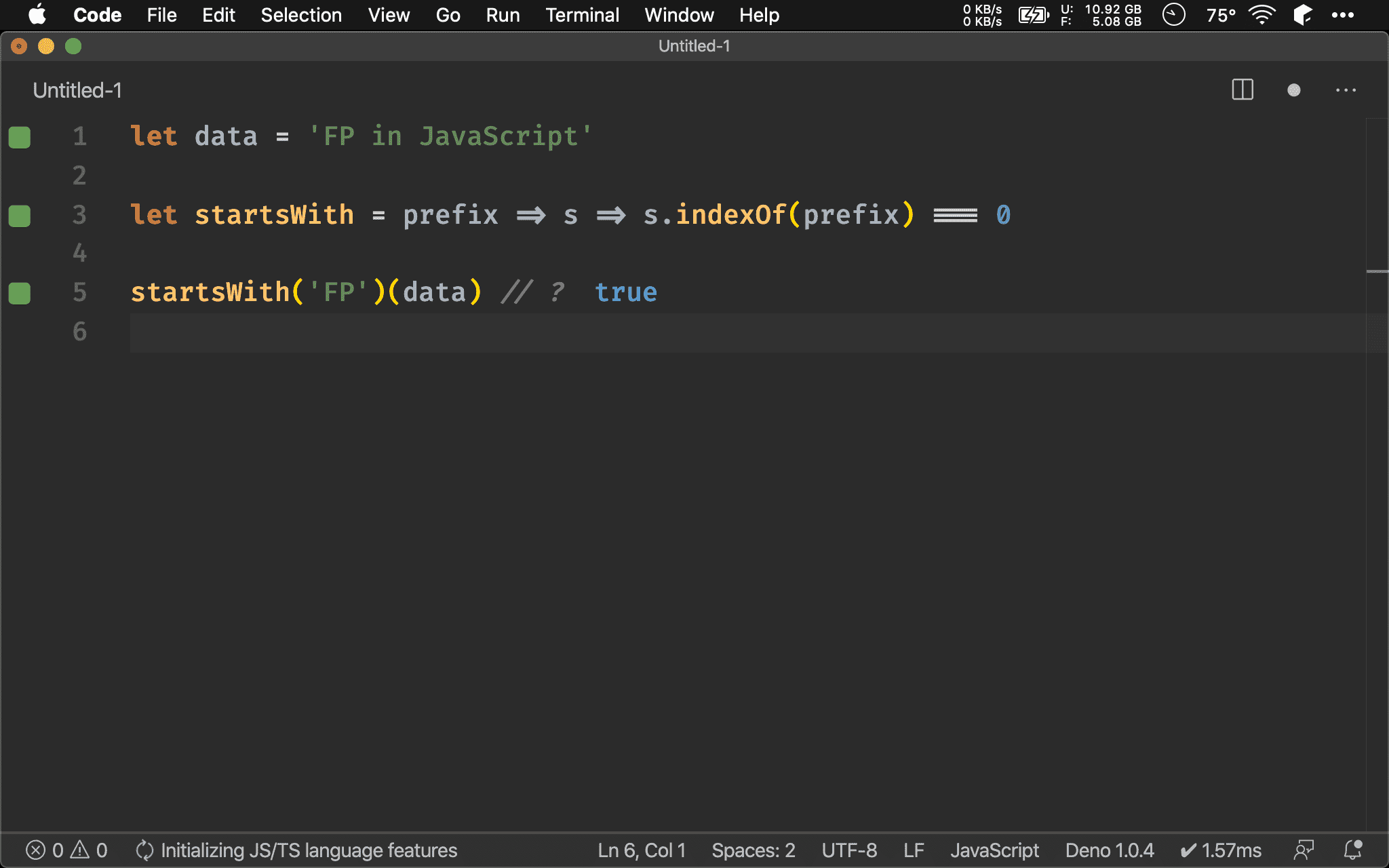The image size is (1389, 868).
Task: Click the 'true' inline result value
Action: coord(626,294)
